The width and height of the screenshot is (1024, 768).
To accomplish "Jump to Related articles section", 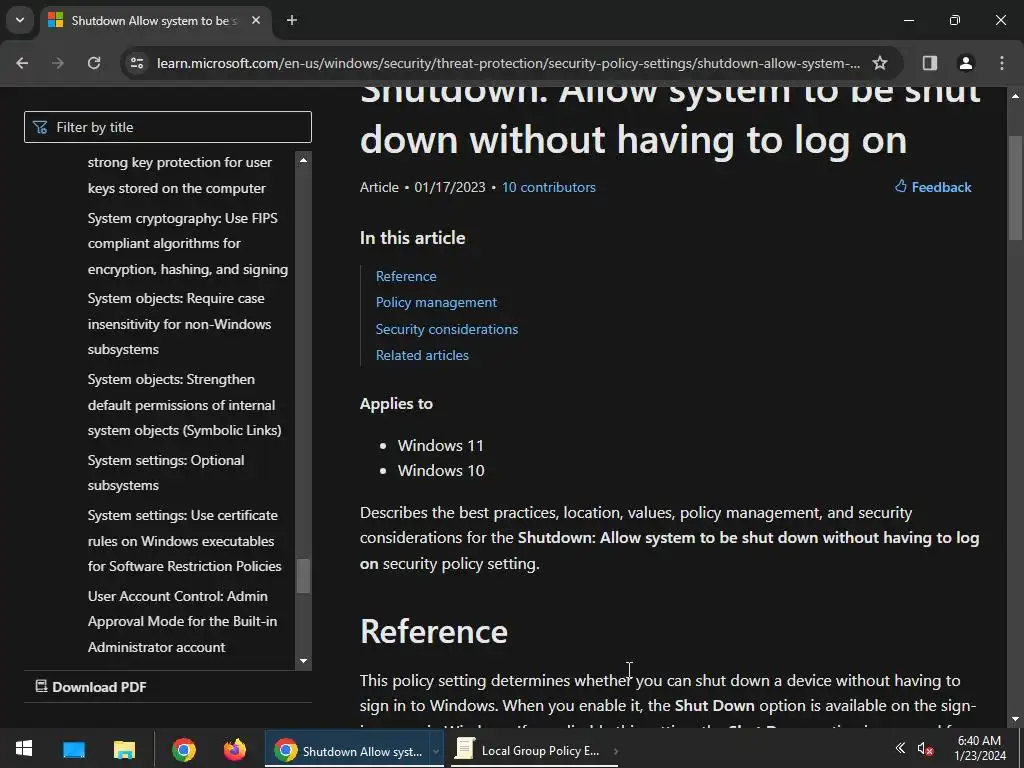I will (422, 355).
